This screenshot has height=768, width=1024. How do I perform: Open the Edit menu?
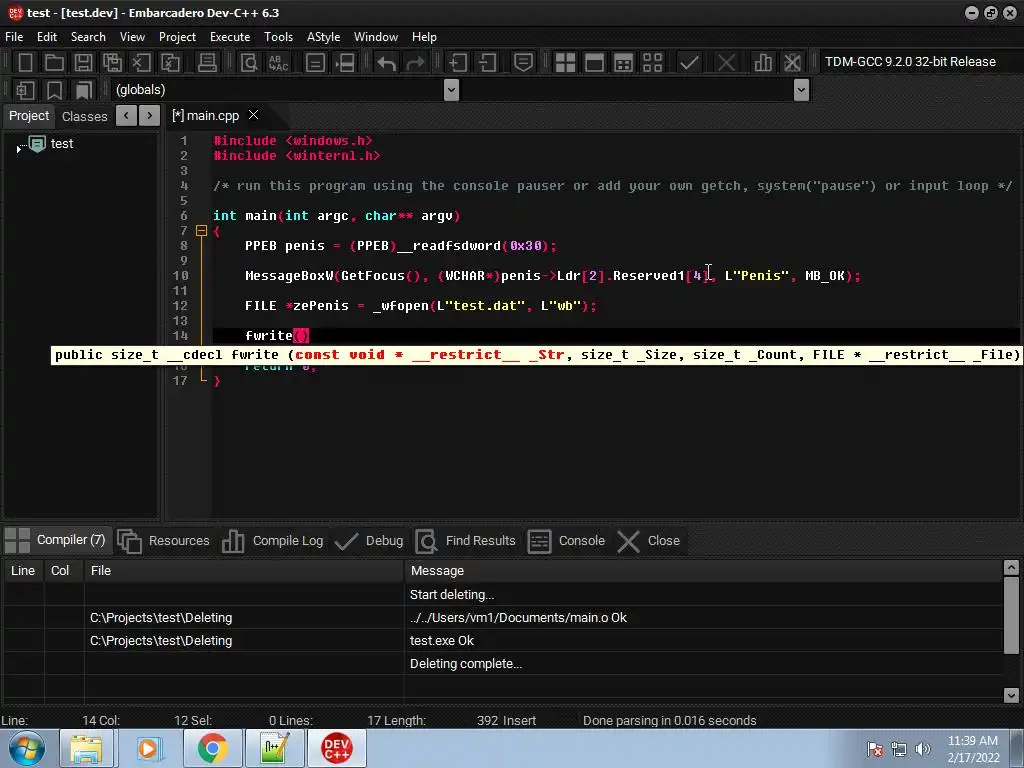[x=46, y=37]
